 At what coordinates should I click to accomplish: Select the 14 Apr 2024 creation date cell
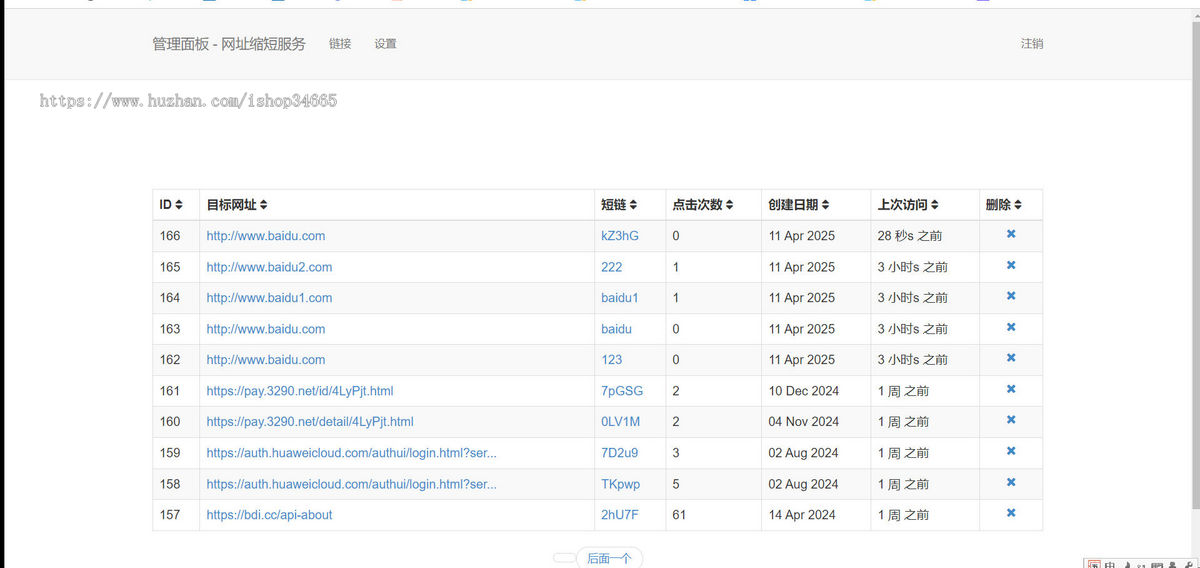[x=816, y=515]
